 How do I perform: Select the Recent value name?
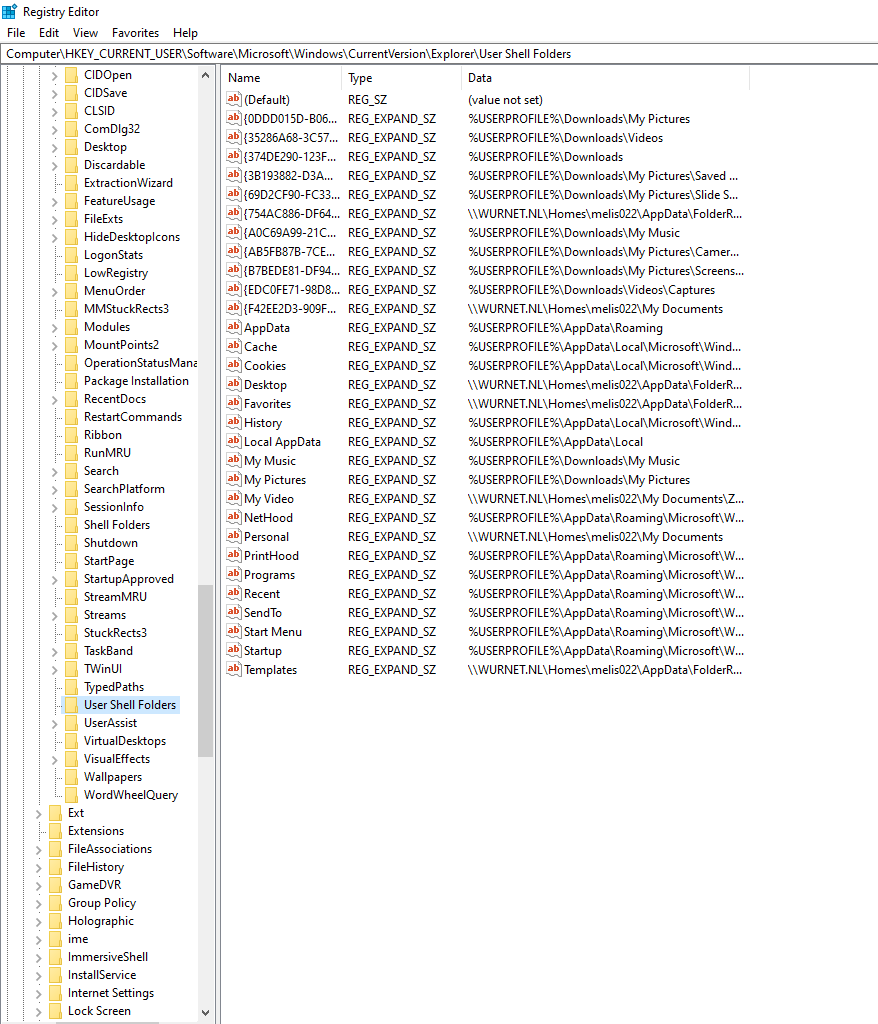(x=262, y=593)
